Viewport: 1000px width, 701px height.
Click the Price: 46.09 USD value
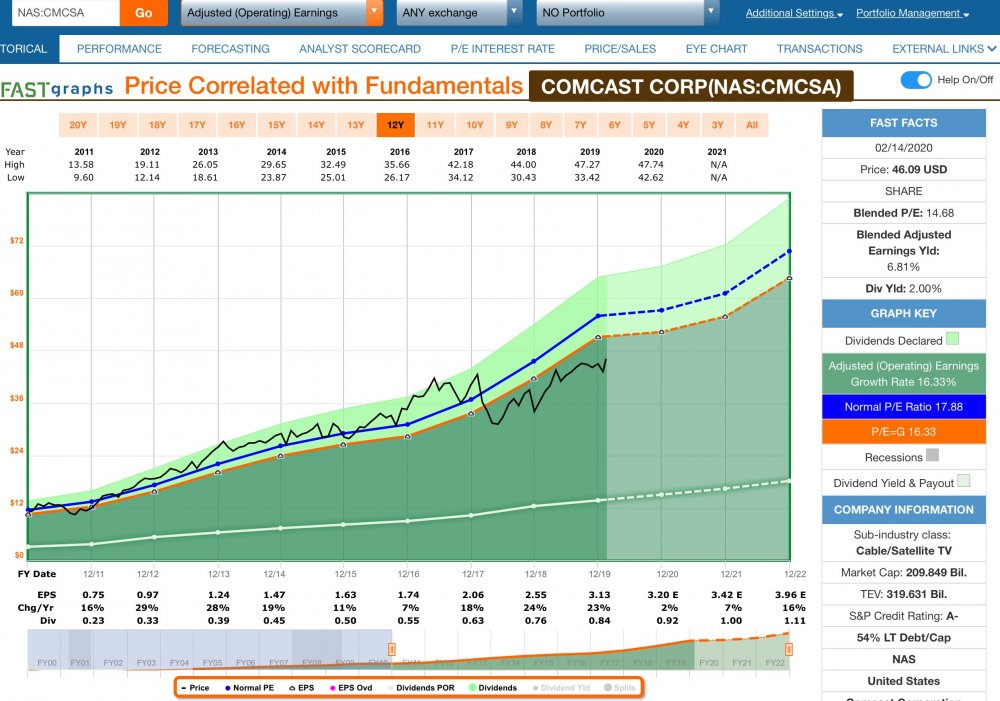[x=904, y=170]
